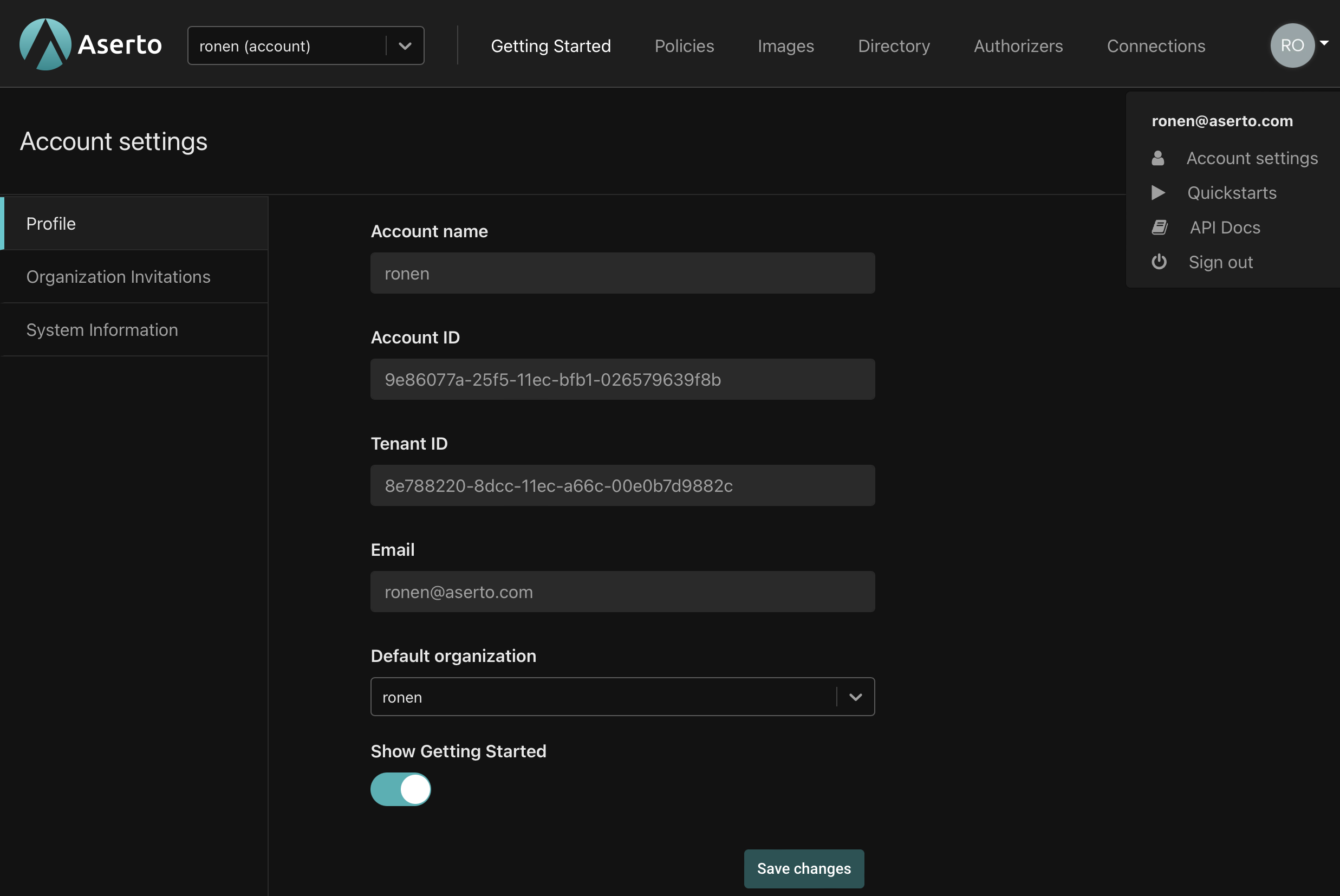Click the RO user avatar
This screenshot has width=1340, height=896.
(x=1292, y=45)
